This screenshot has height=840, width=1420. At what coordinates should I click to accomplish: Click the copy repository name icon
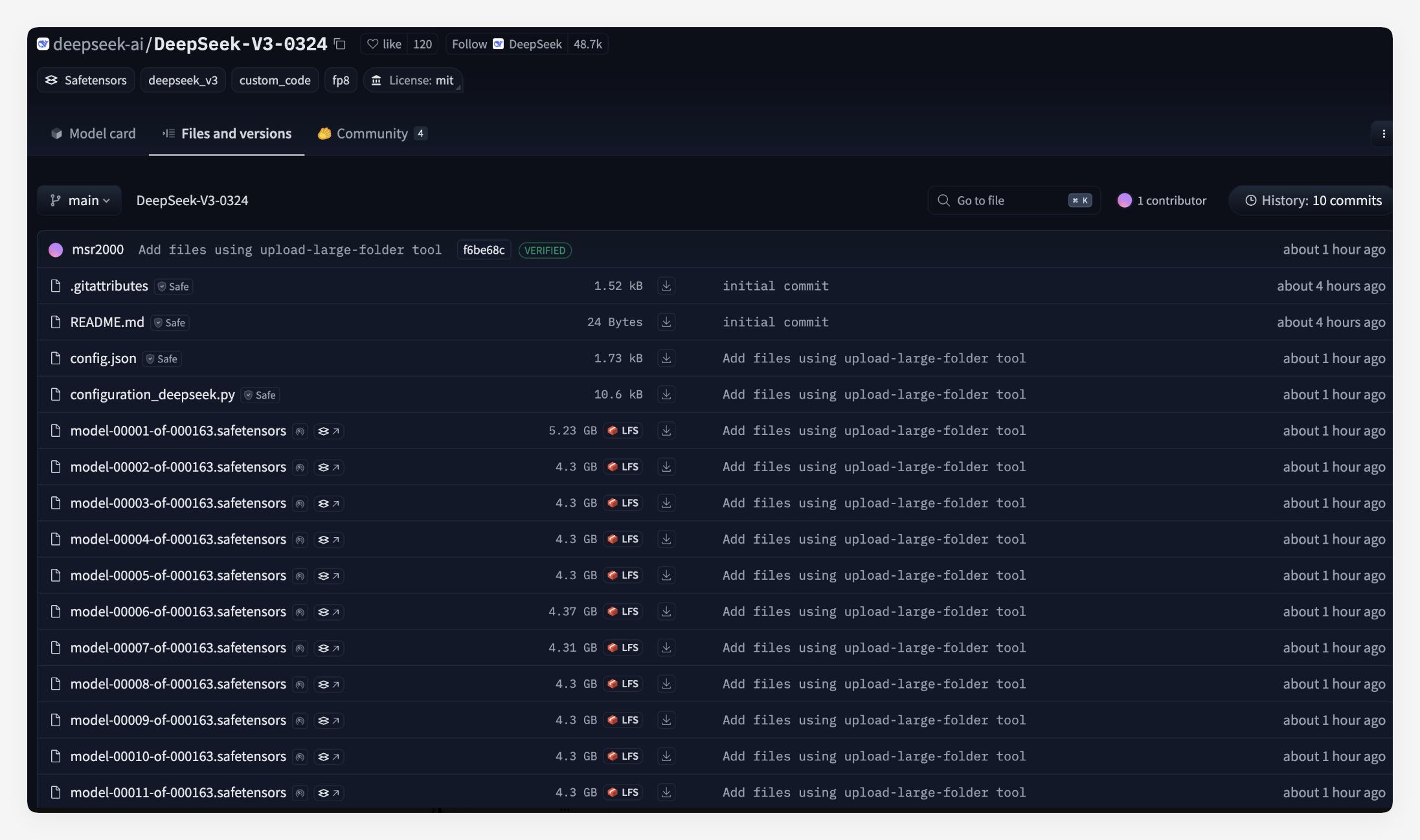click(x=340, y=43)
